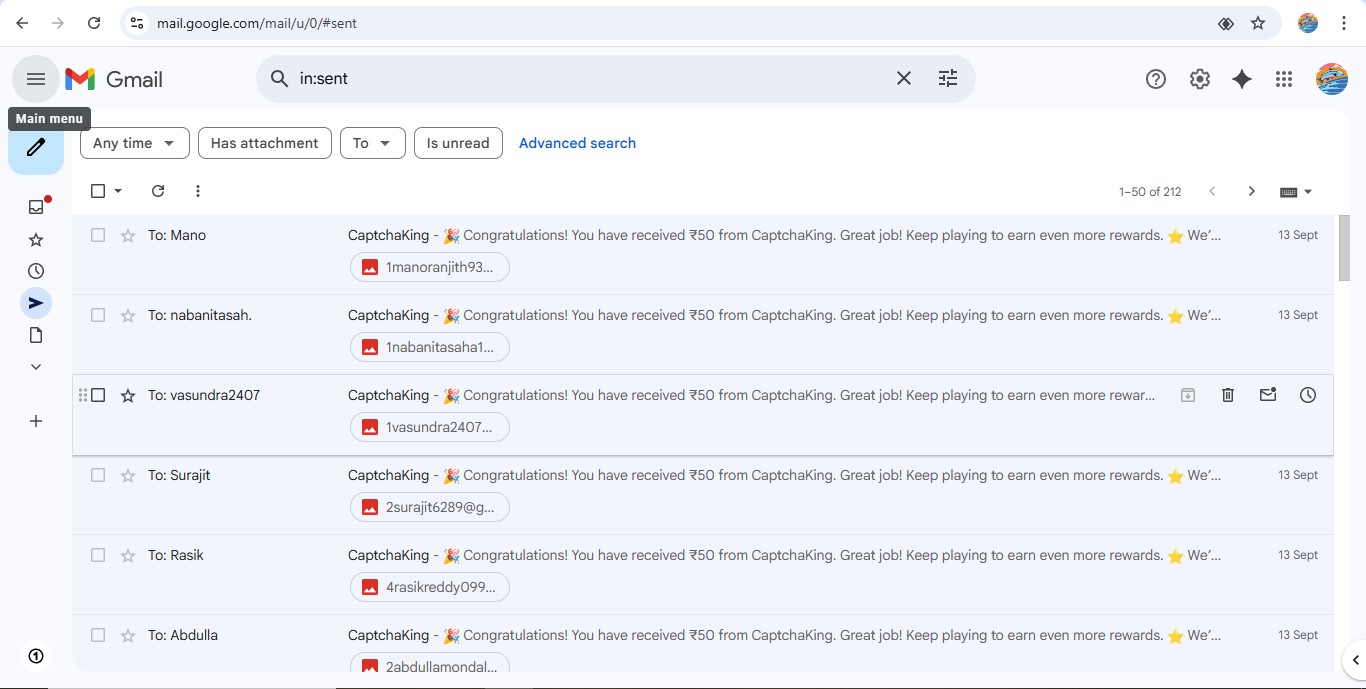Click the Advanced search link
Viewport: 1366px width, 689px height.
[577, 143]
